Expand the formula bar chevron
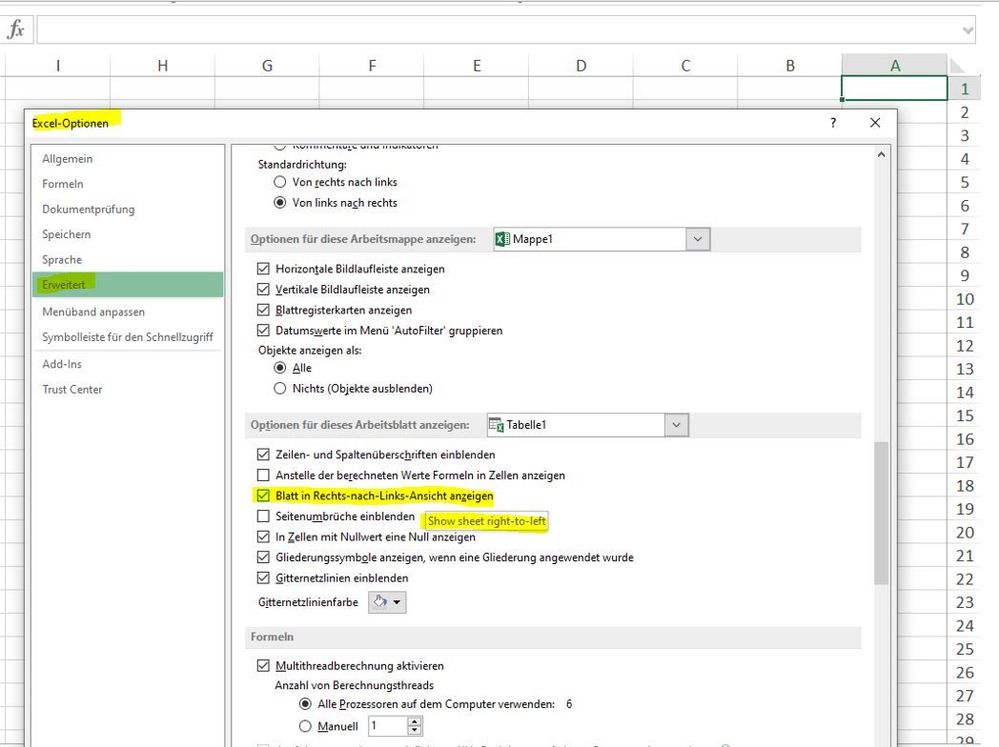This screenshot has width=999, height=747. pos(968,30)
